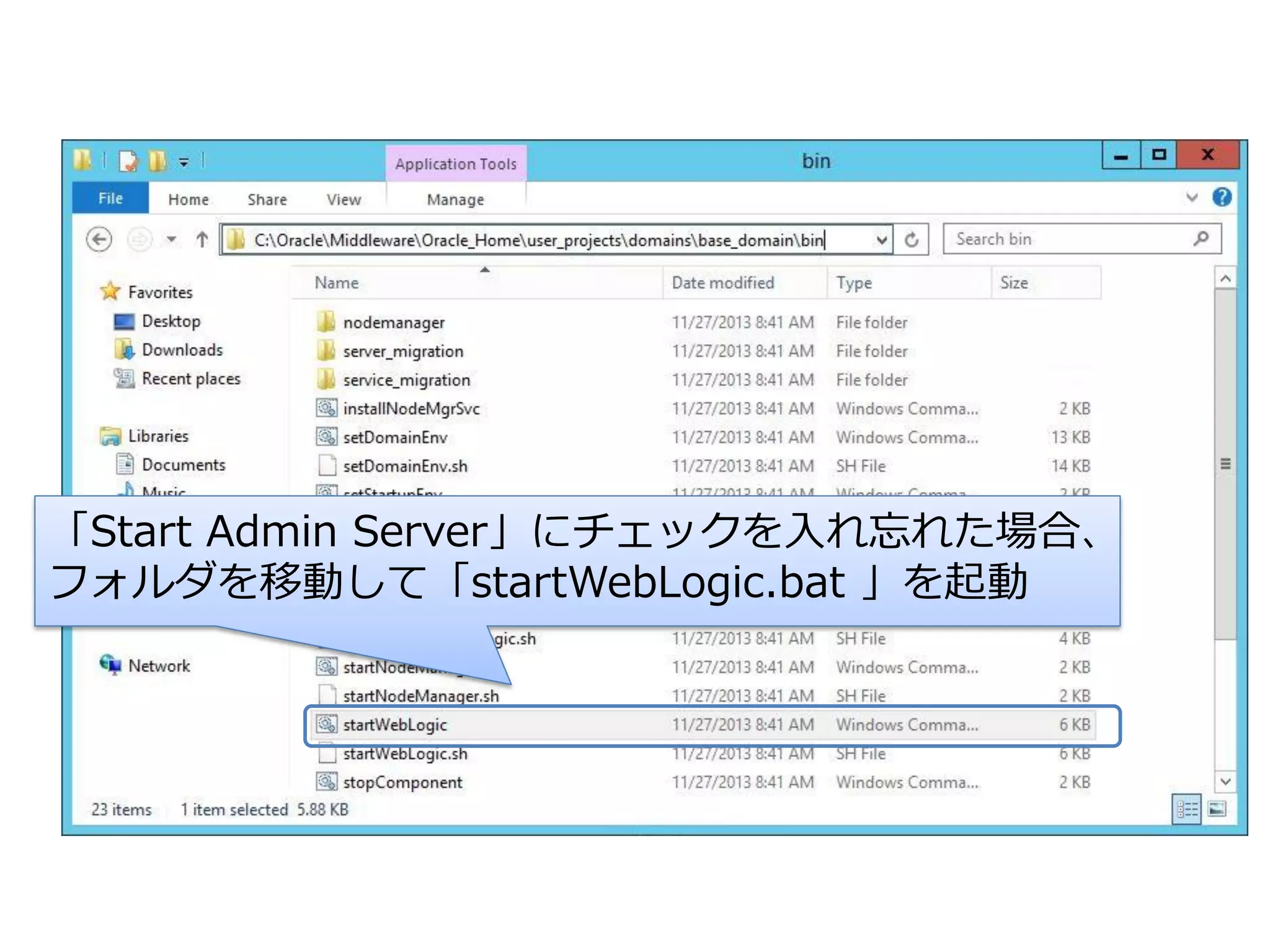Select the Application Tools contextual tab
The image size is (1270, 952).
(456, 164)
